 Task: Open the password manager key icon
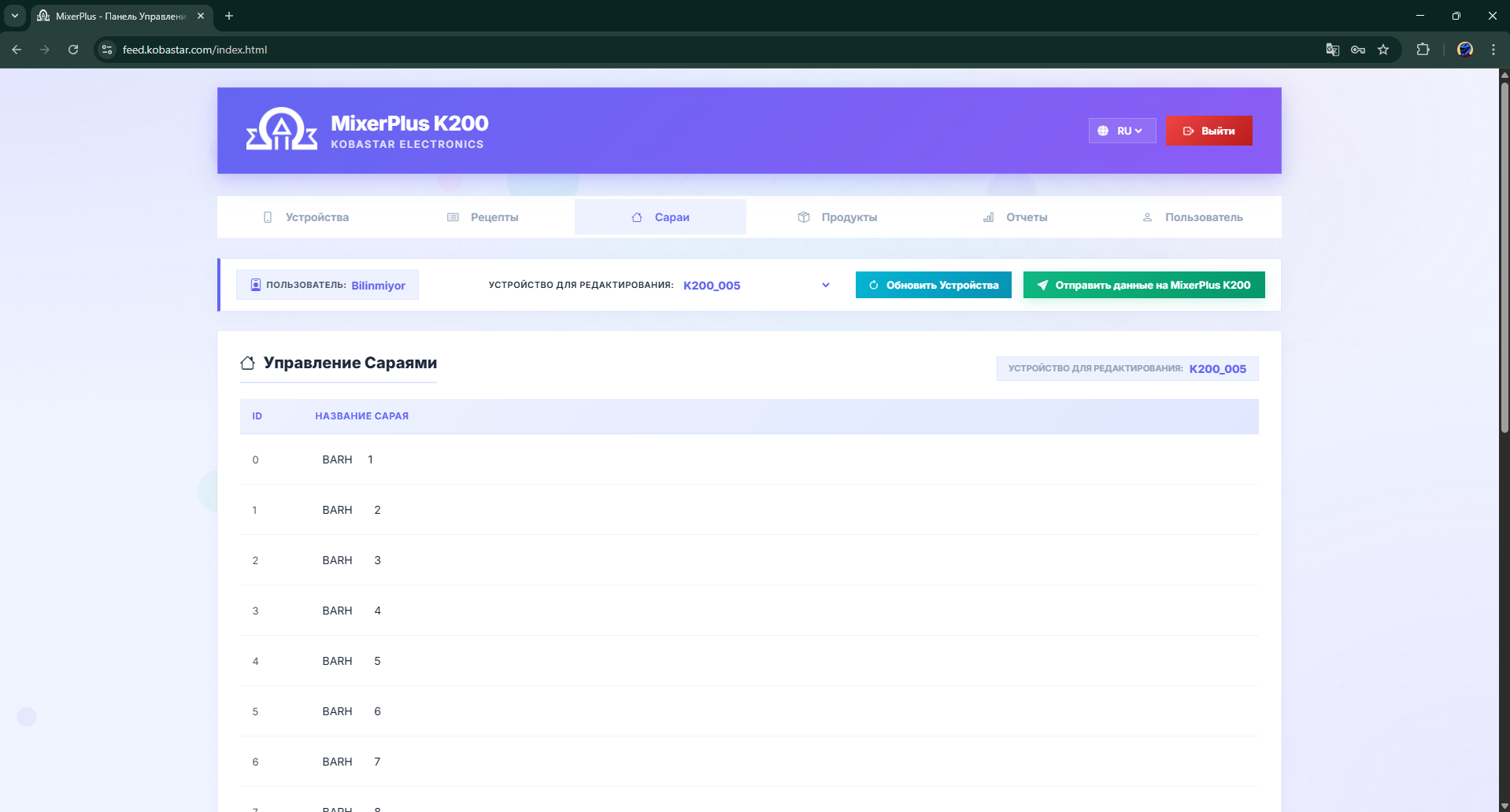(1358, 50)
